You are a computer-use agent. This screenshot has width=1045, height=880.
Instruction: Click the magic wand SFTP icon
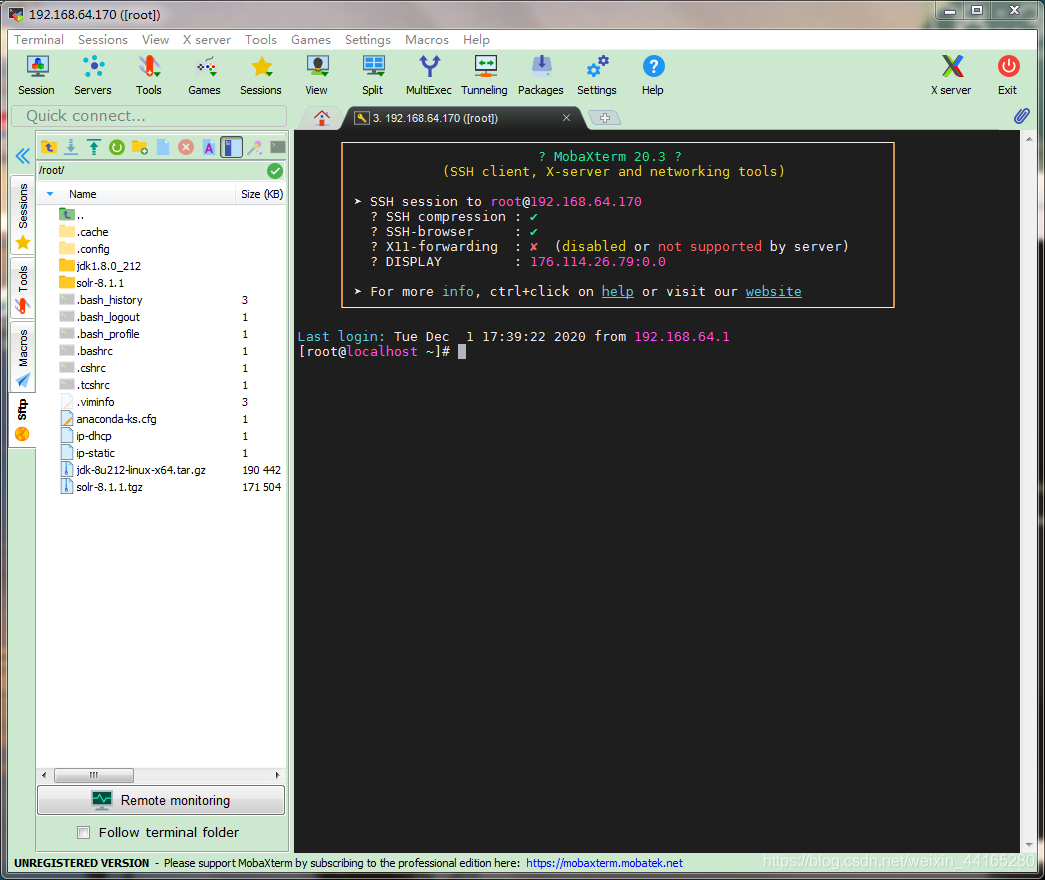point(255,147)
